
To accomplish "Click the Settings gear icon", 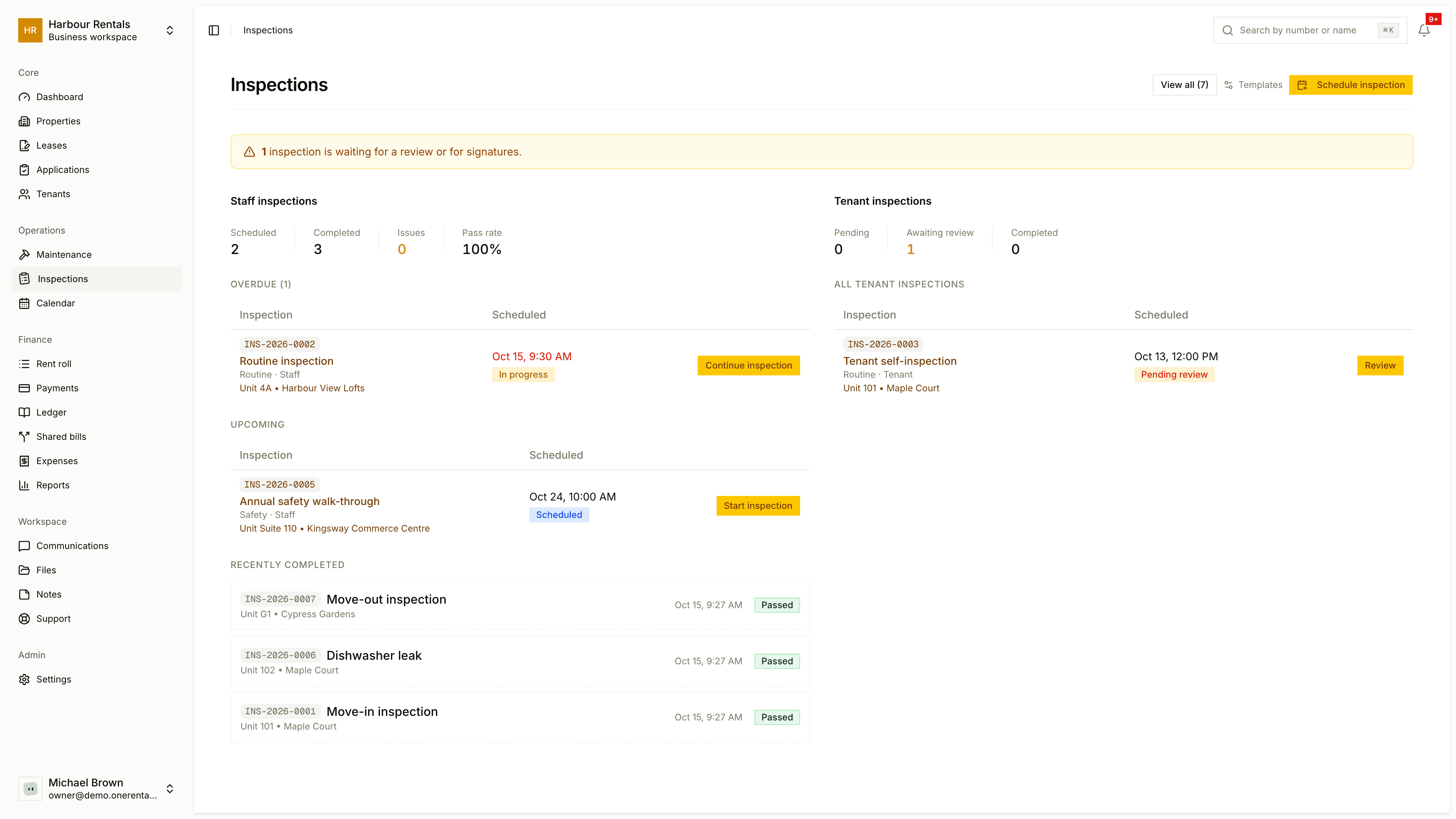I will click(x=24, y=679).
